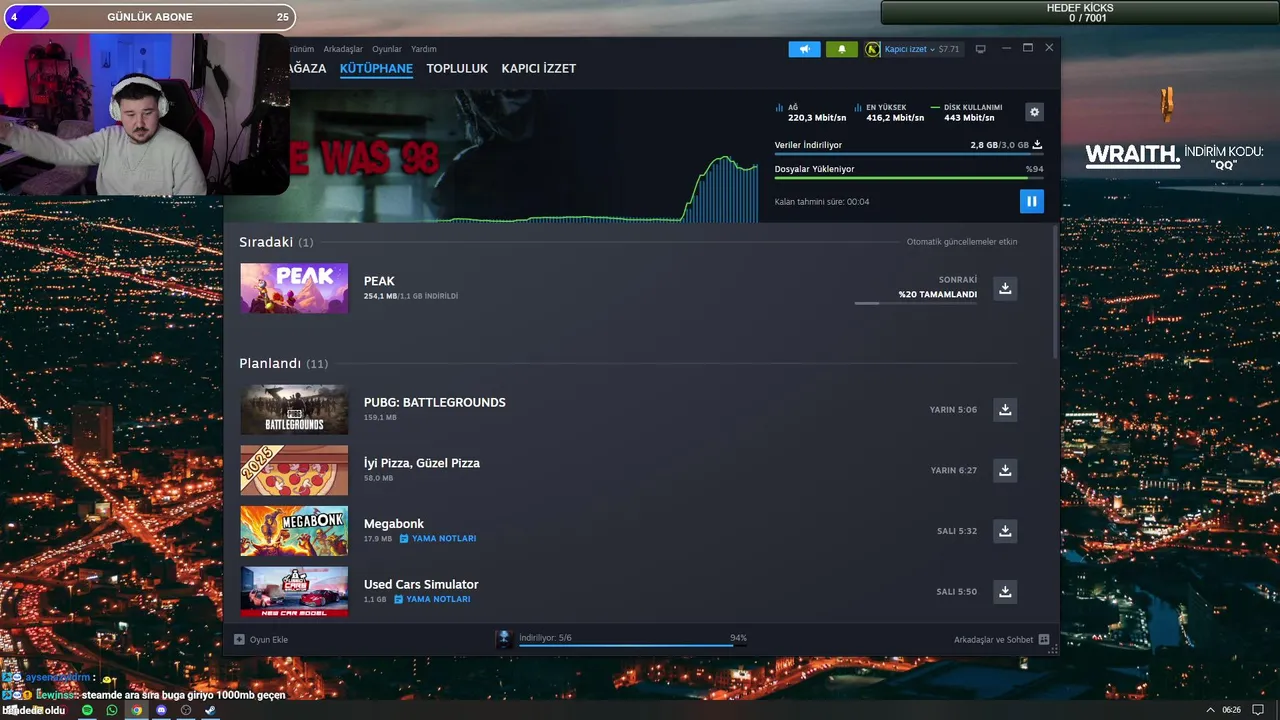Click the Megabonk thumbnail
The height and width of the screenshot is (720, 1280).
point(294,531)
